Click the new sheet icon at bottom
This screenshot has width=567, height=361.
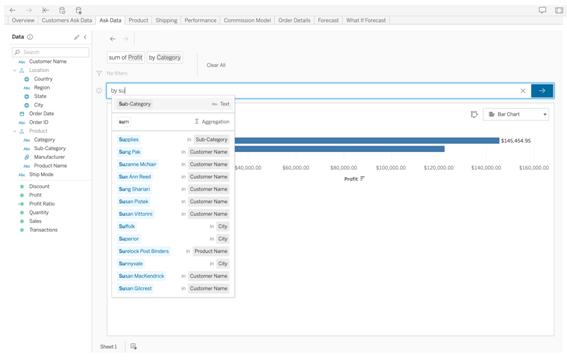[x=133, y=346]
